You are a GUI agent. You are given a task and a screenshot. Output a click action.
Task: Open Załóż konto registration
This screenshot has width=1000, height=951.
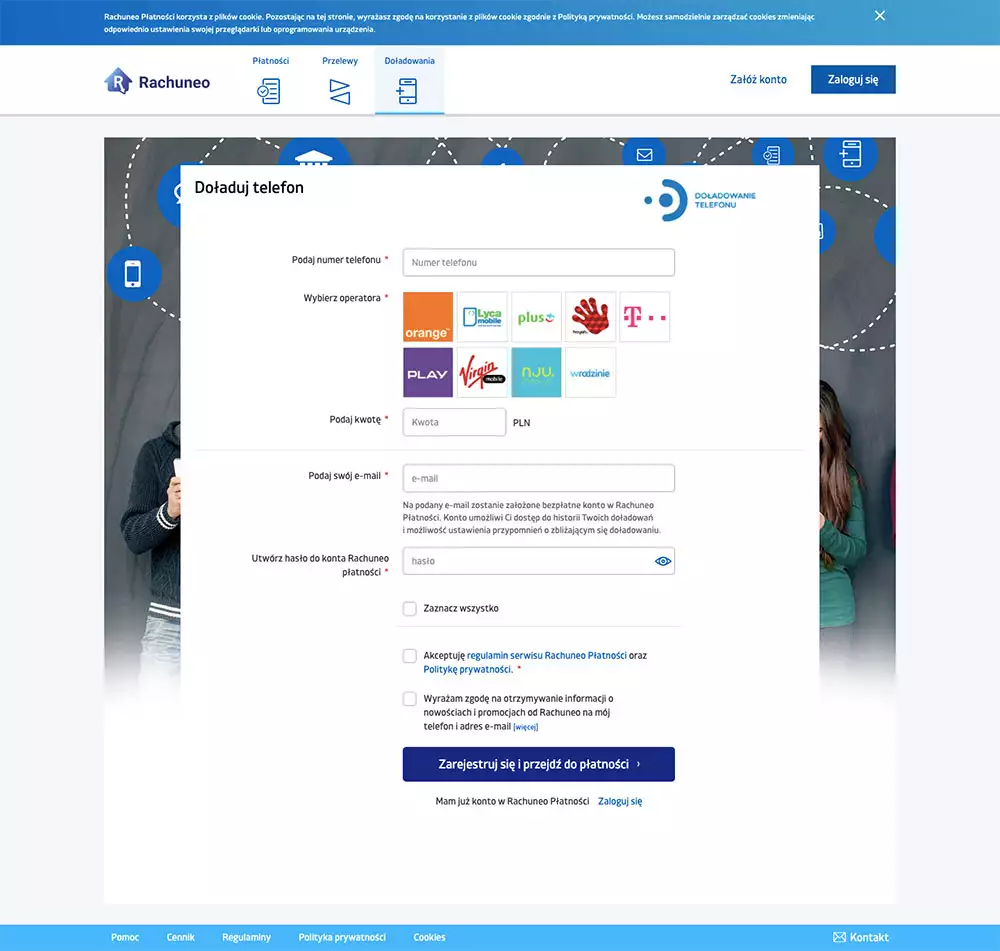point(758,79)
